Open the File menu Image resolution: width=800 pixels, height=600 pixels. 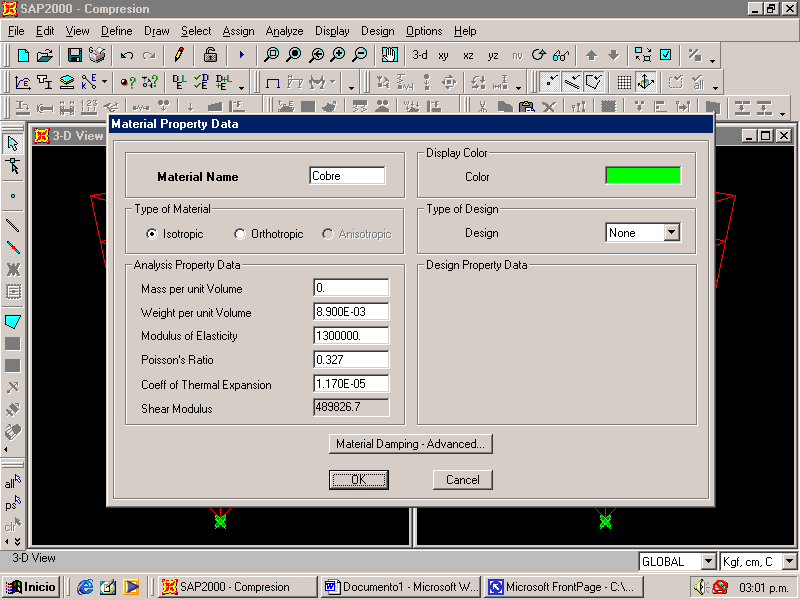[16, 31]
